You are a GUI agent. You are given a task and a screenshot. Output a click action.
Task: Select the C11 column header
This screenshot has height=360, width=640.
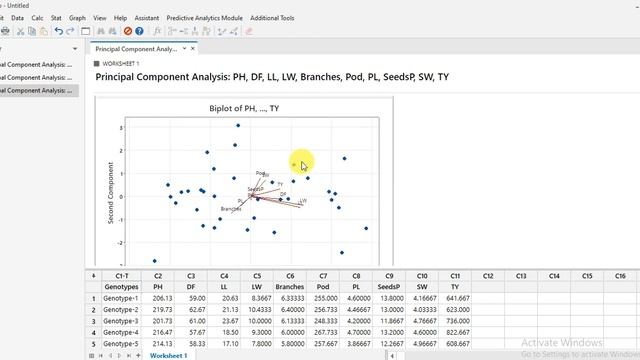(455, 276)
